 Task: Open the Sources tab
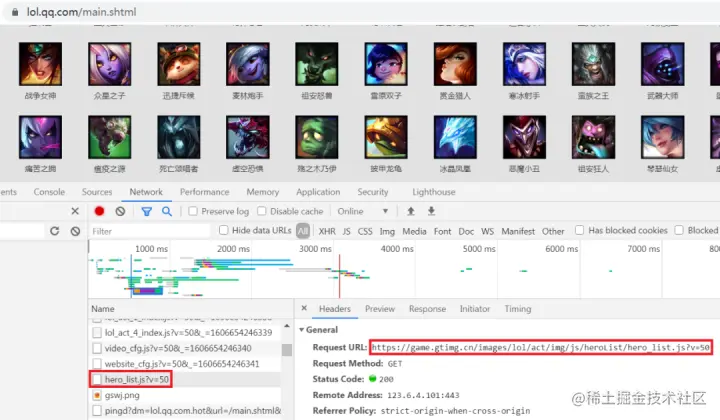[x=97, y=192]
